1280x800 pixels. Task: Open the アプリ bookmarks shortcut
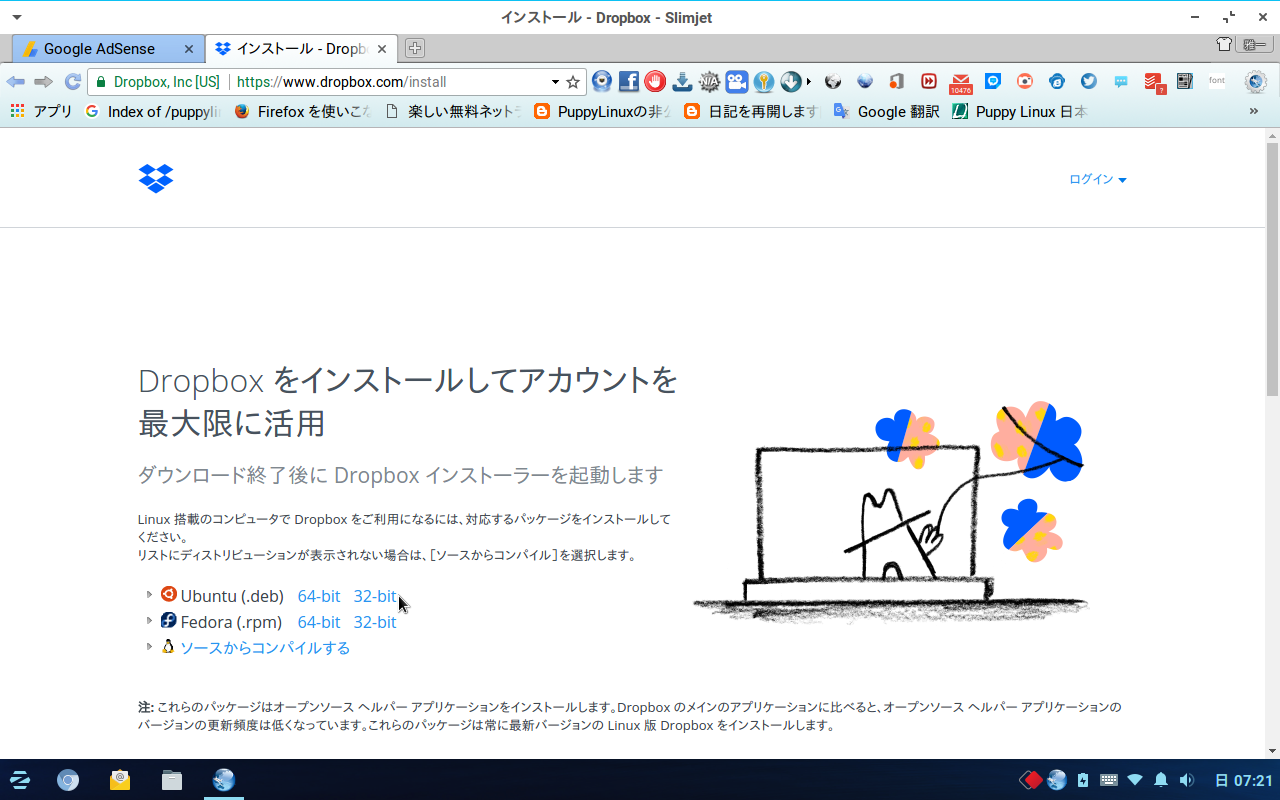coord(41,111)
